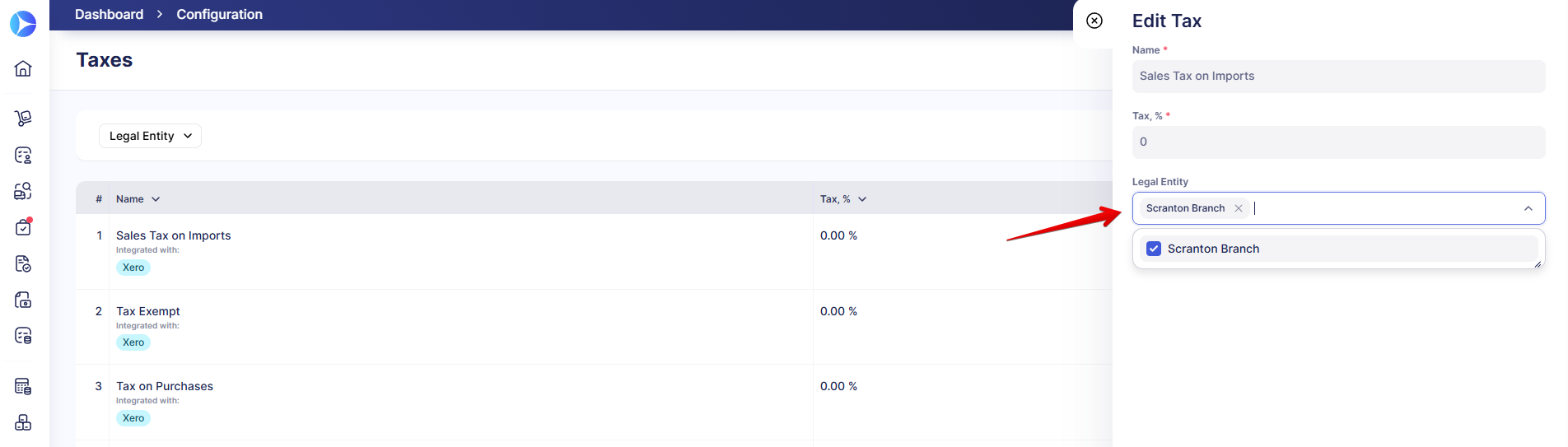Click the Tax, % input field
This screenshot has height=447, width=1568.
1338,142
